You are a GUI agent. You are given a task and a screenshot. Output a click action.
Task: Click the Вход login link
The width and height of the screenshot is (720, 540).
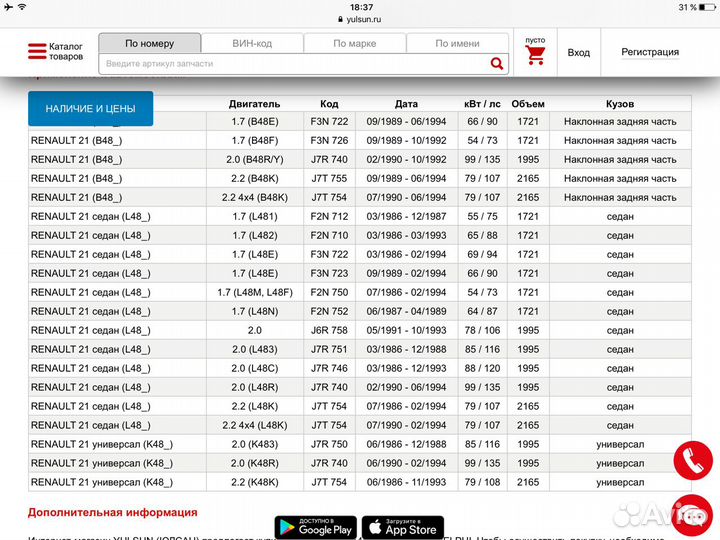point(578,52)
